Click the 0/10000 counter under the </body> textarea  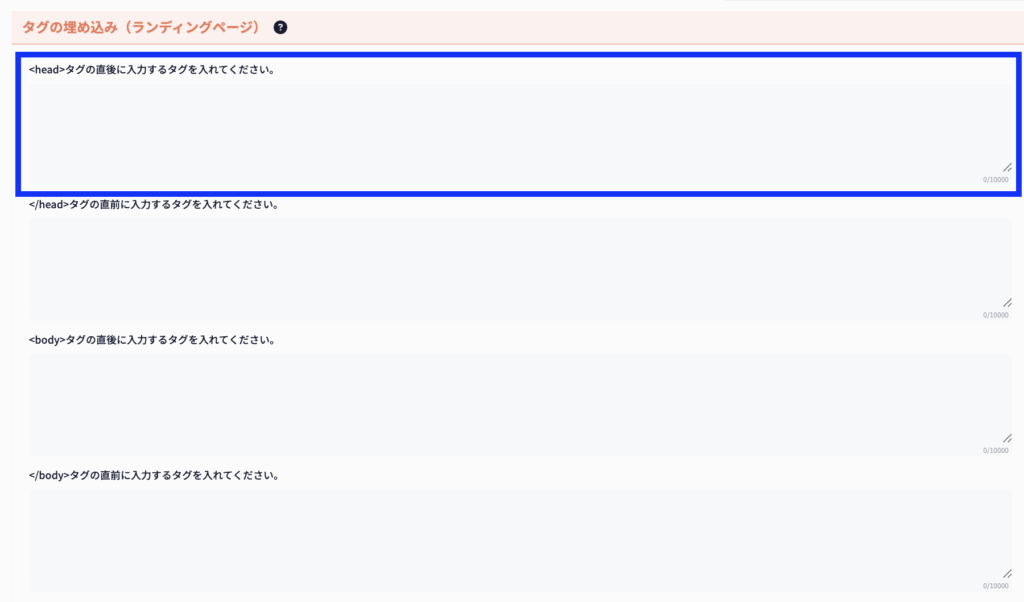995,585
